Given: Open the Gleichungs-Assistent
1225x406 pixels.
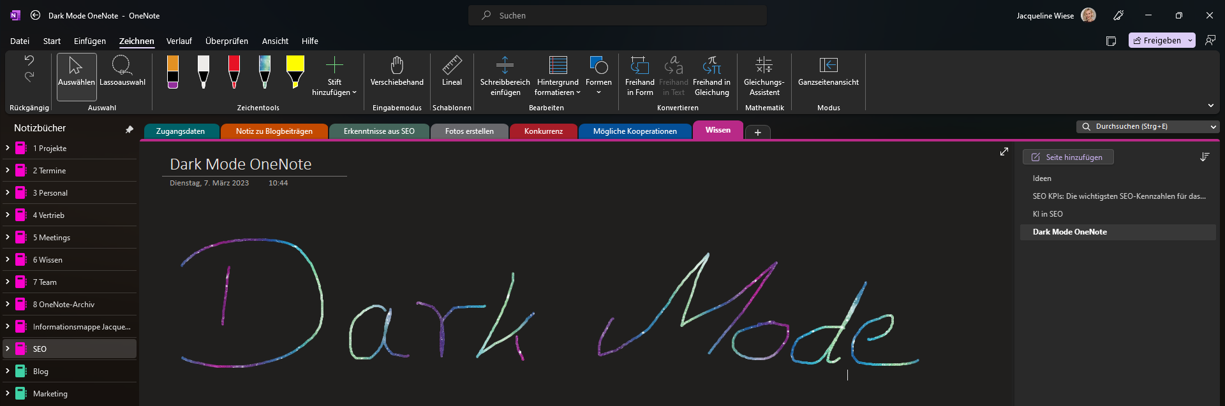Looking at the screenshot, I should 764,76.
